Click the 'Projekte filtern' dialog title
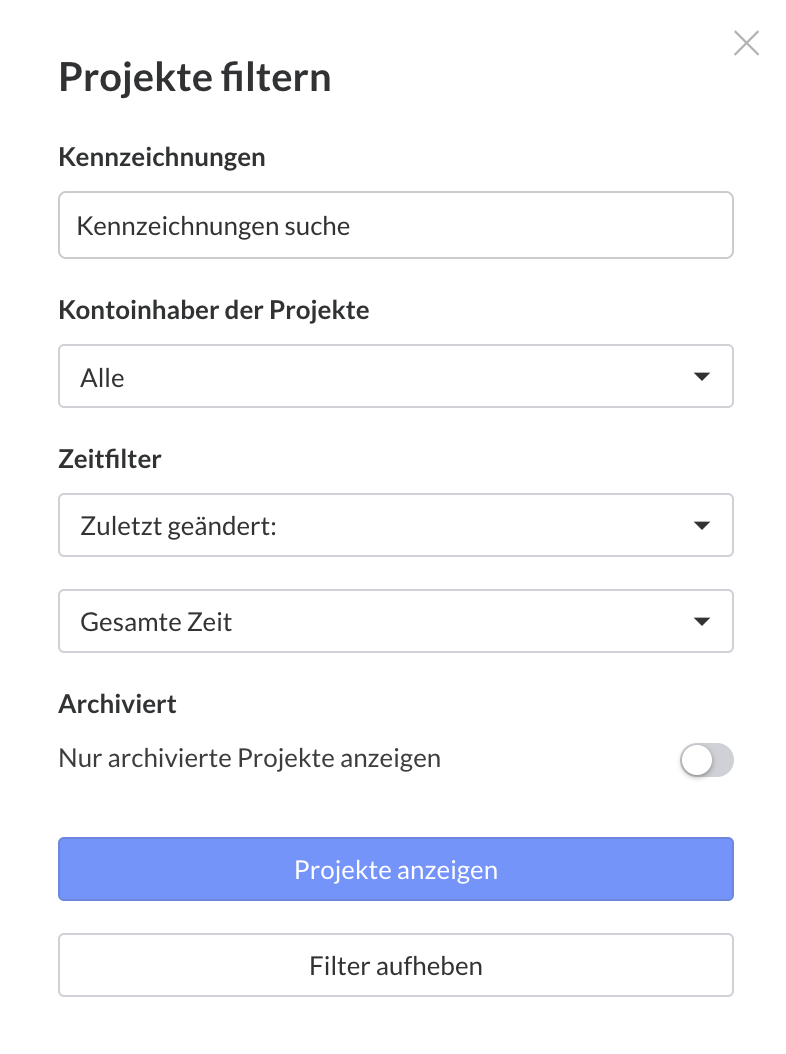786x1054 pixels. 195,78
